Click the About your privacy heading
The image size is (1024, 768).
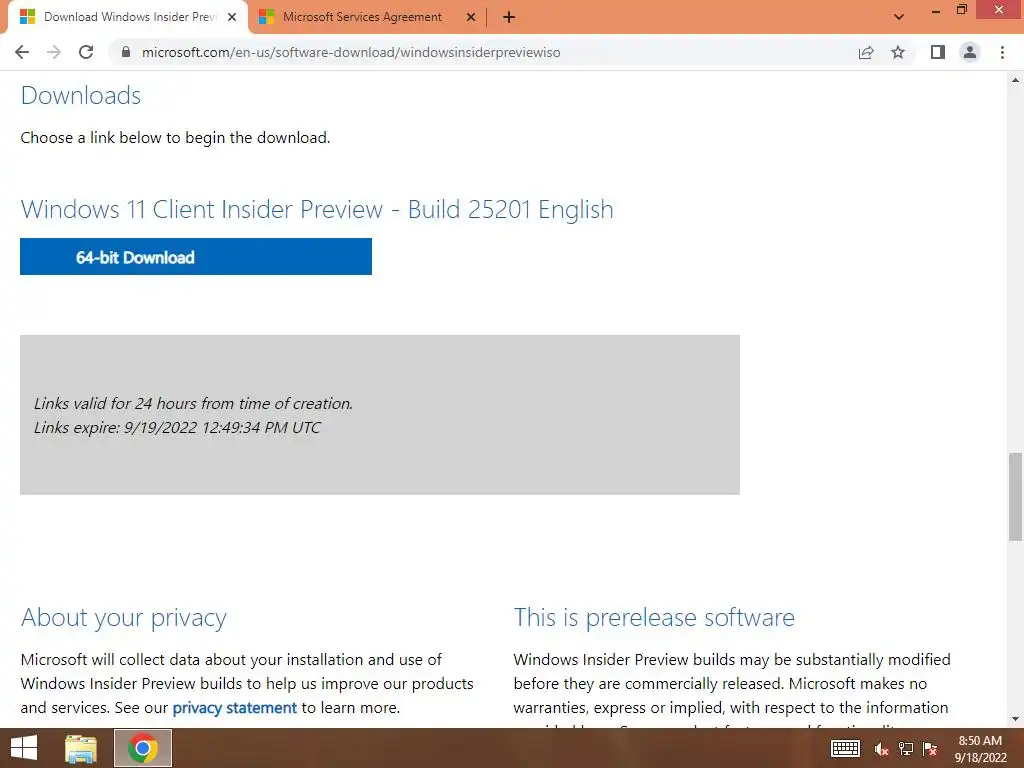(x=123, y=618)
